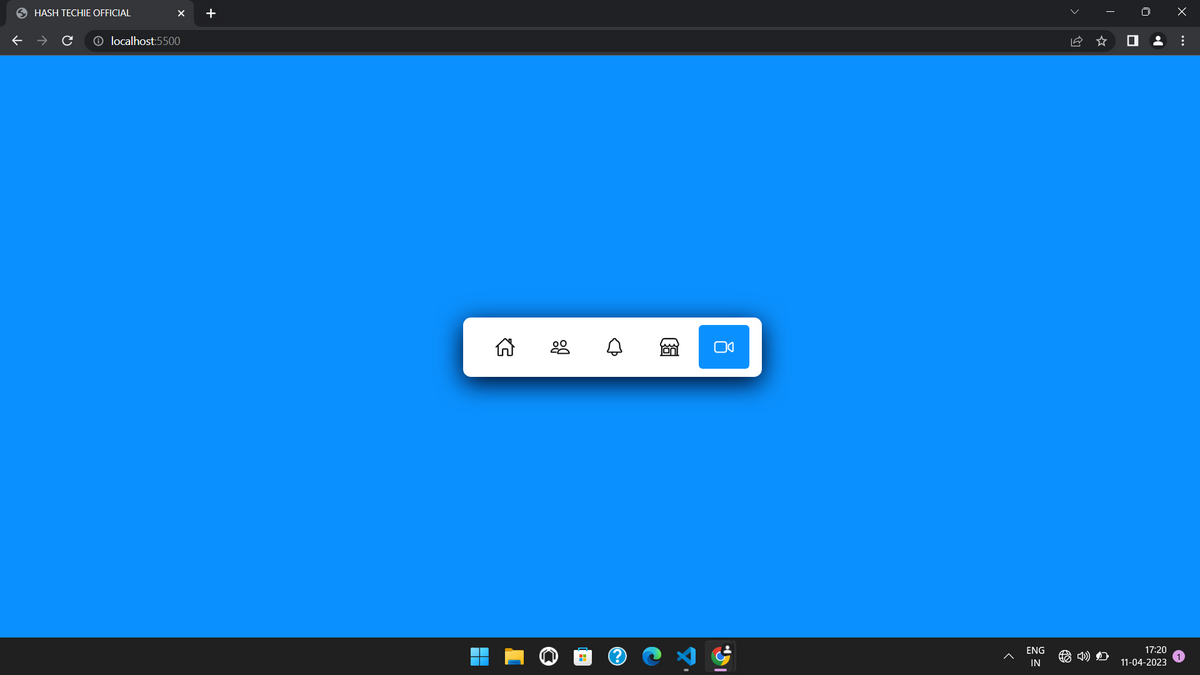Close the HASH TECHIE OFFICIAL tab
This screenshot has width=1200, height=675.
coord(180,14)
